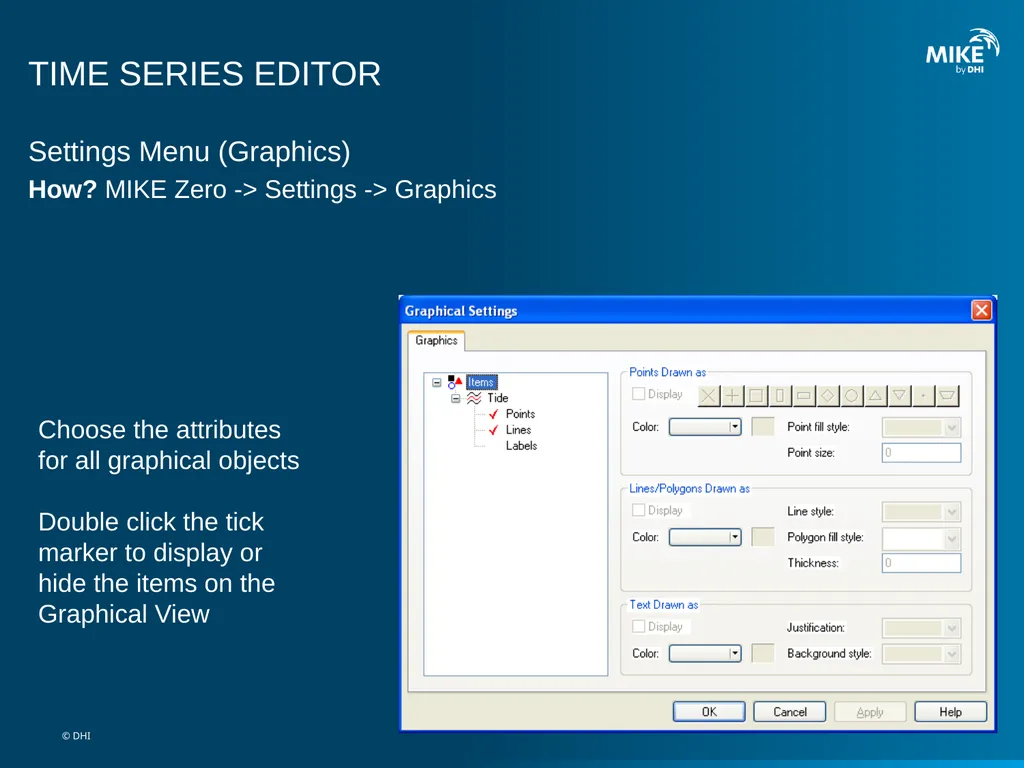This screenshot has height=768, width=1024.
Task: Click the Tide wave icon in tree
Action: [x=474, y=398]
